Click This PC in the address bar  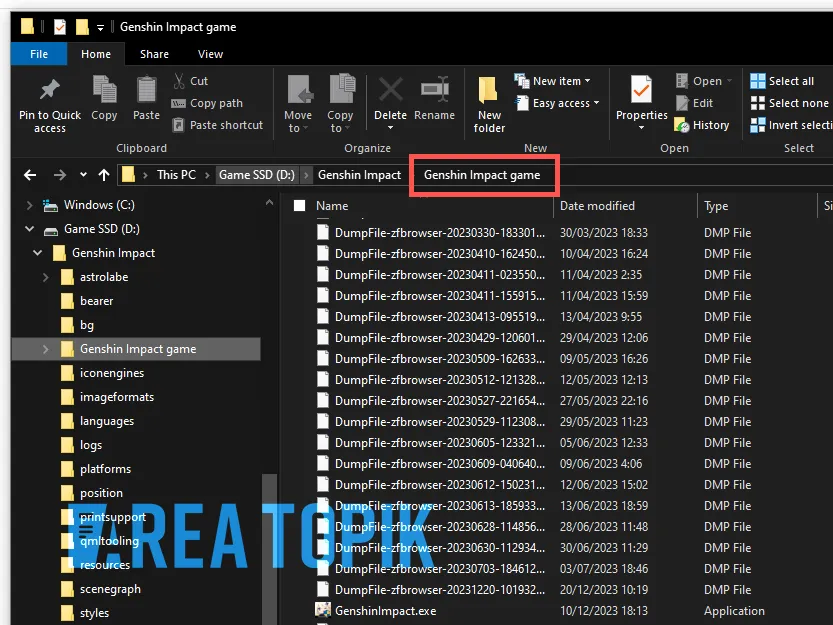point(176,175)
